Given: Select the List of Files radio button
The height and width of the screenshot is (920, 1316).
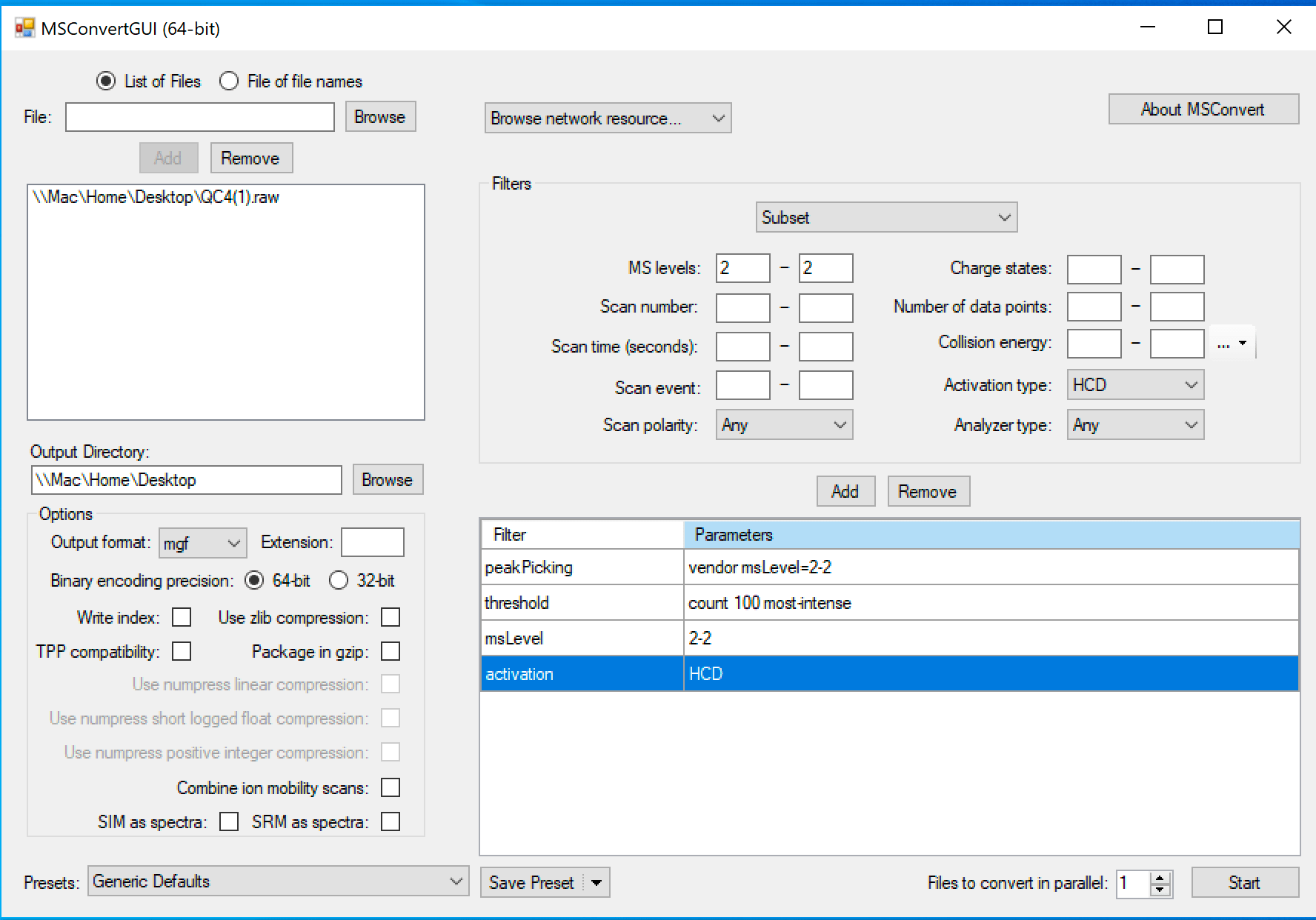Looking at the screenshot, I should [x=106, y=81].
